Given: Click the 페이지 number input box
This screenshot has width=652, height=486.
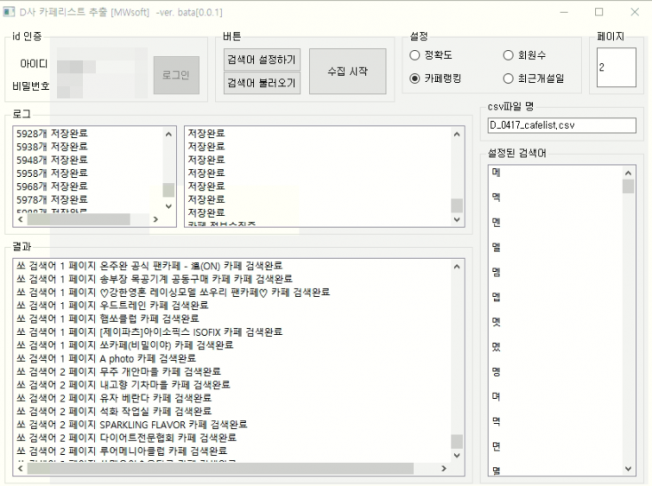Looking at the screenshot, I should [615, 68].
